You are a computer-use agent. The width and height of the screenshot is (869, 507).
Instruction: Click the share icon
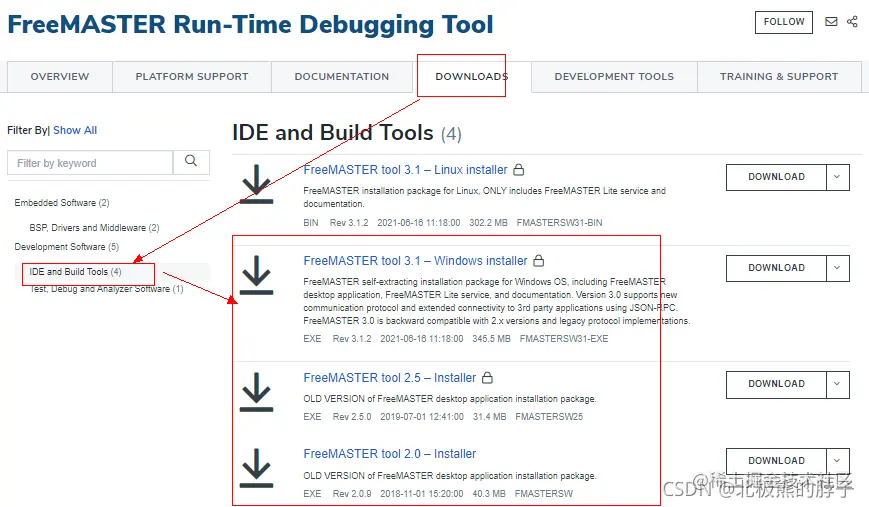(852, 22)
